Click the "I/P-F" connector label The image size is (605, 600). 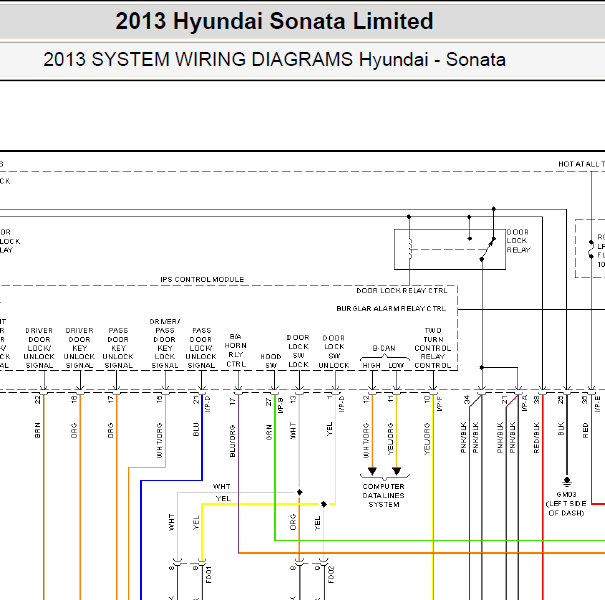click(x=440, y=404)
